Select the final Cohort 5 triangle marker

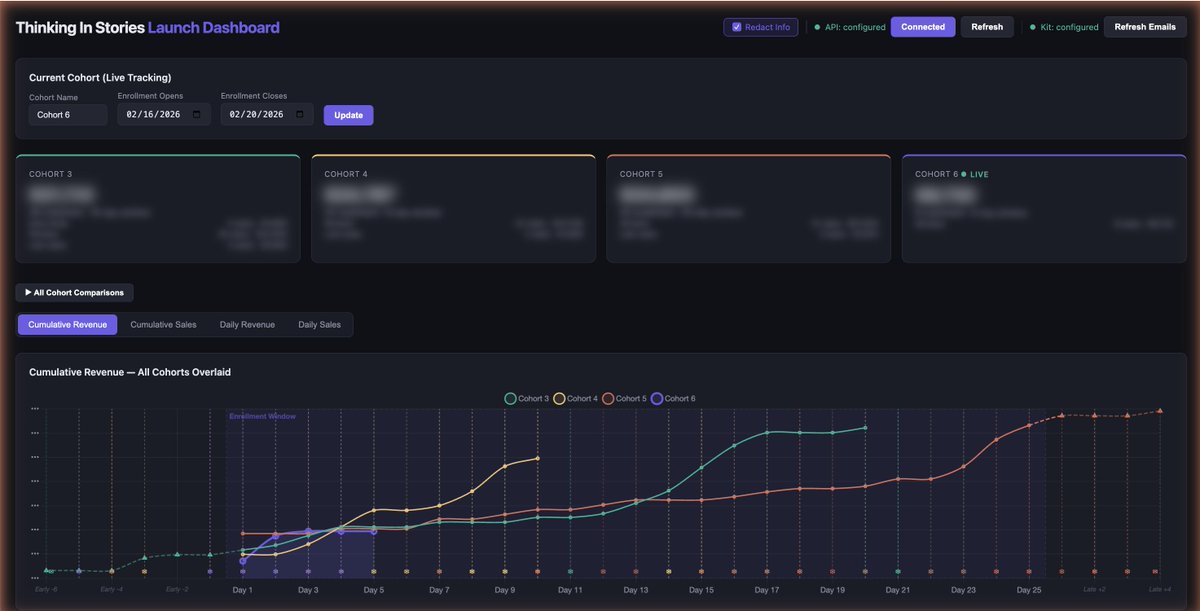[1160, 410]
